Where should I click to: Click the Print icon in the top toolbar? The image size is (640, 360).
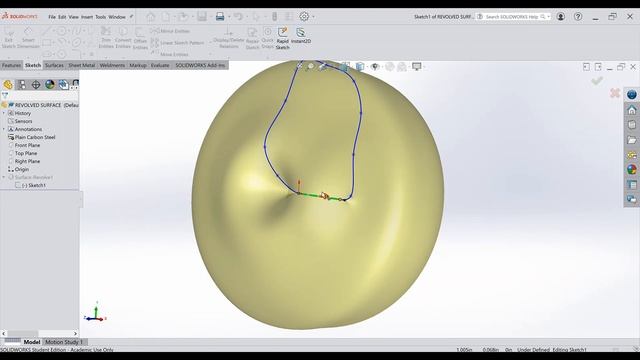click(220, 17)
